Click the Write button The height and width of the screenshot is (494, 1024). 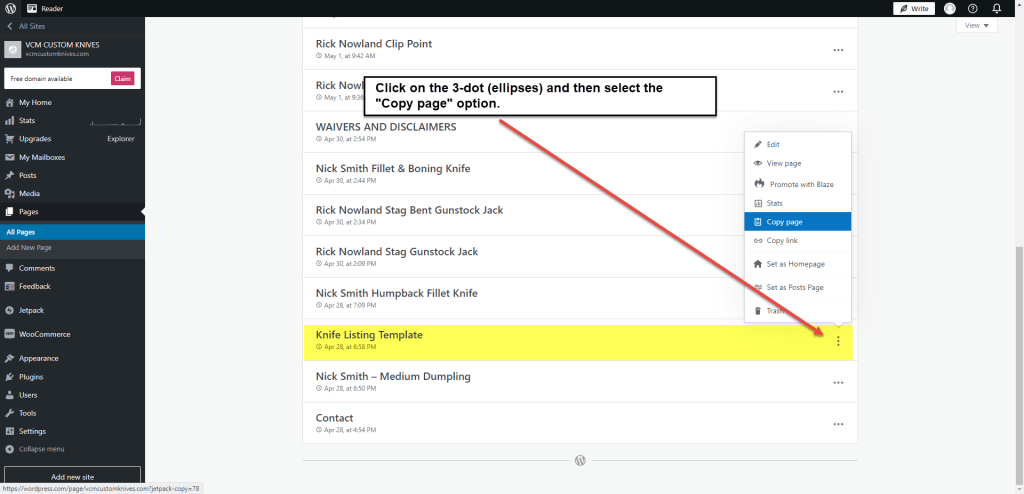[914, 8]
